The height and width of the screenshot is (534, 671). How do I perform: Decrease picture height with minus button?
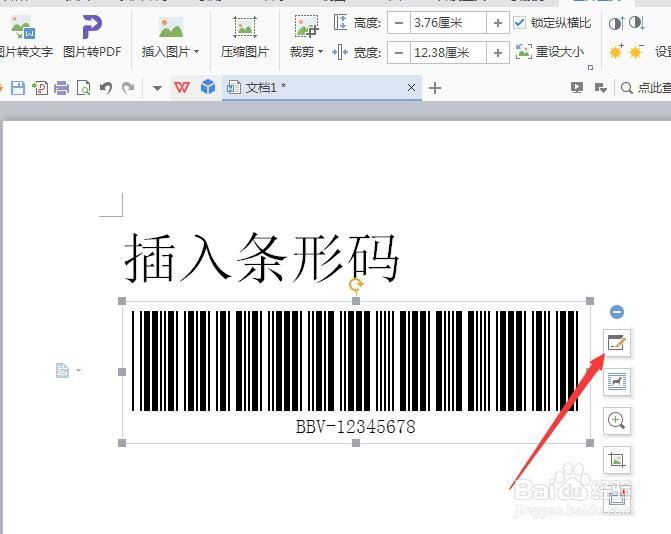pos(399,23)
